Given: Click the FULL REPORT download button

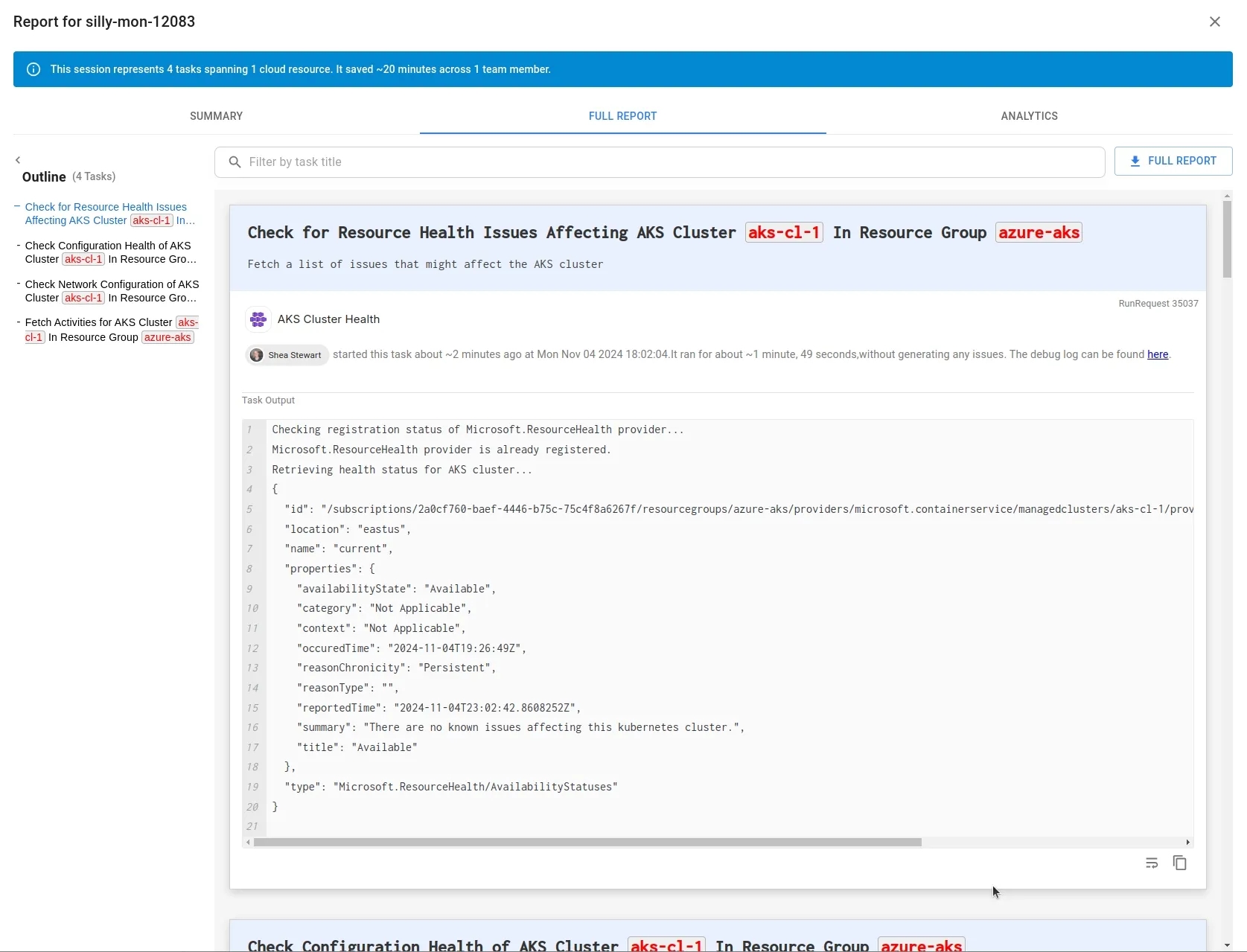Looking at the screenshot, I should point(1173,161).
